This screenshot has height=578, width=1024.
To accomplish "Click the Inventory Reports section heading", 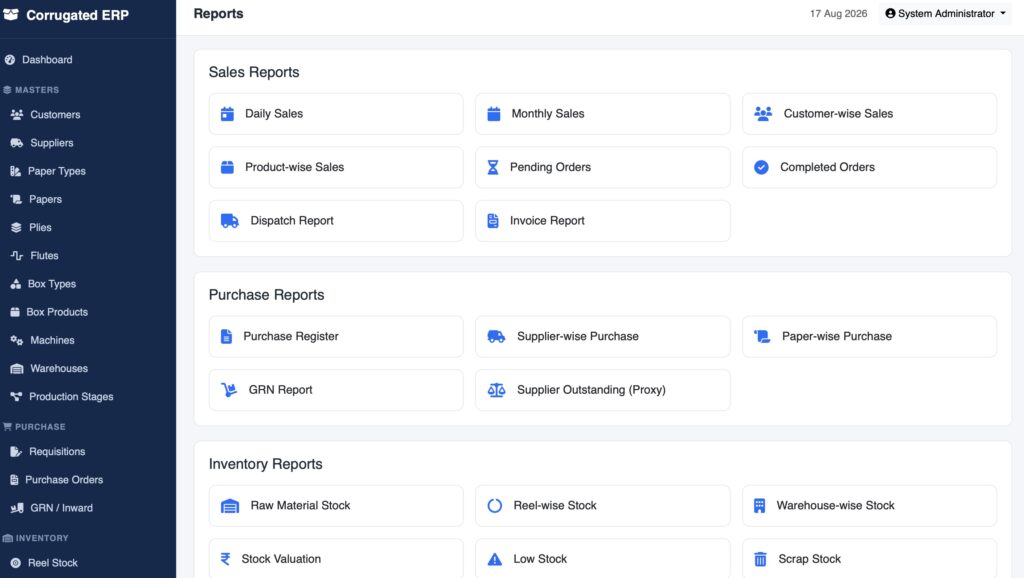I will click(x=266, y=464).
